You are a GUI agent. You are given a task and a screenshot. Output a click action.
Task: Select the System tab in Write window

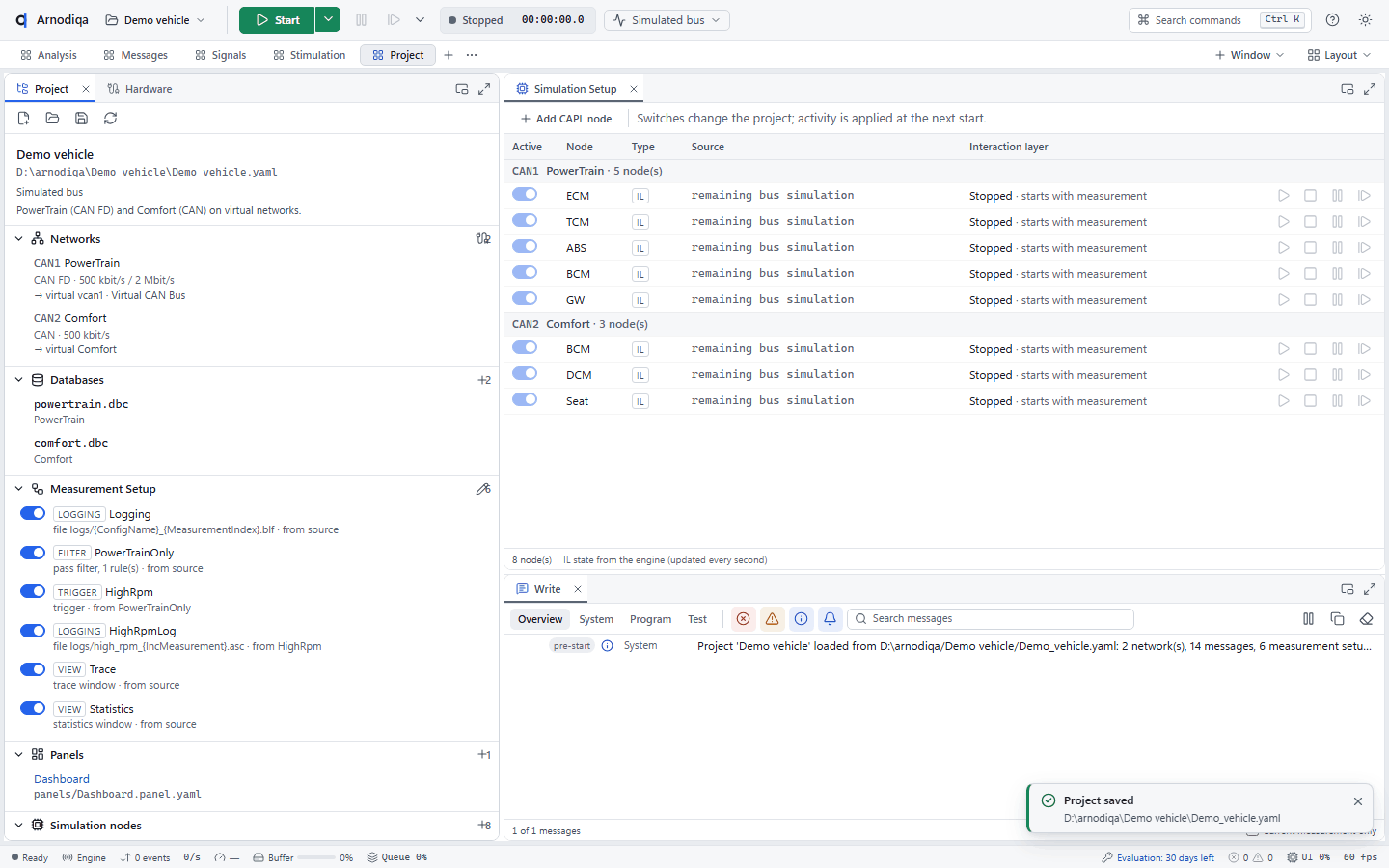(596, 619)
